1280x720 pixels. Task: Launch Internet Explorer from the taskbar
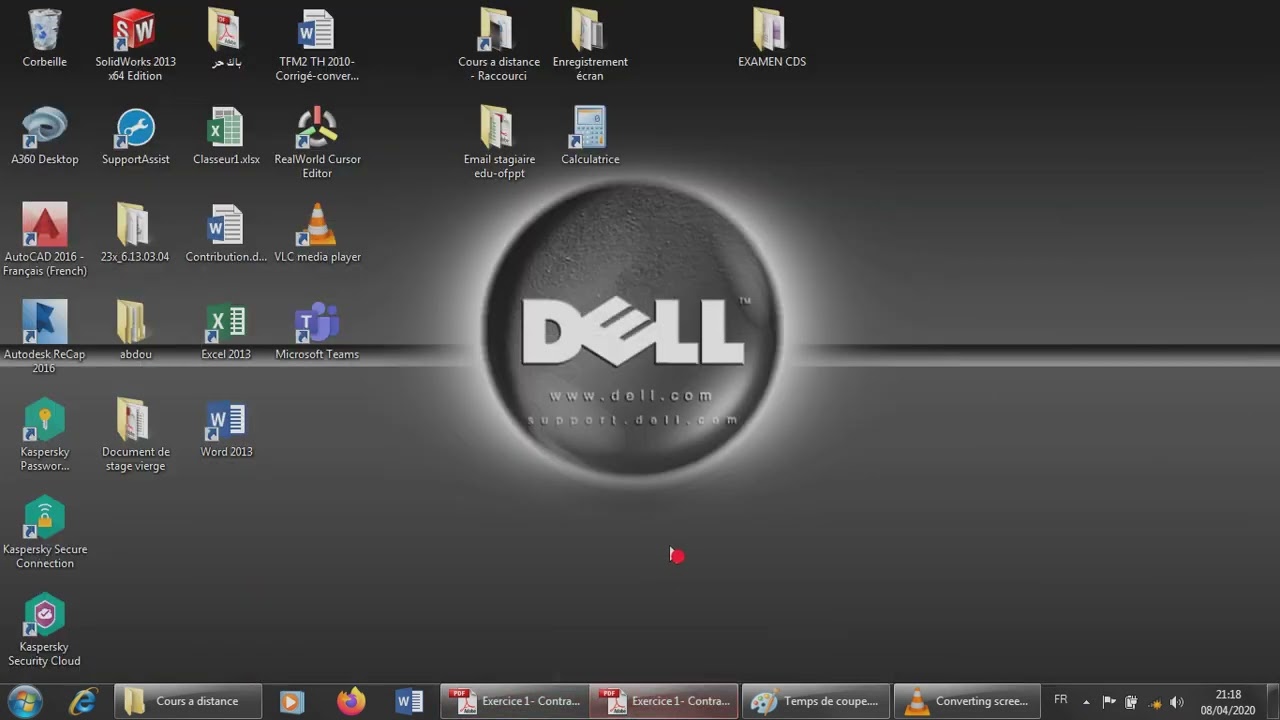[83, 701]
